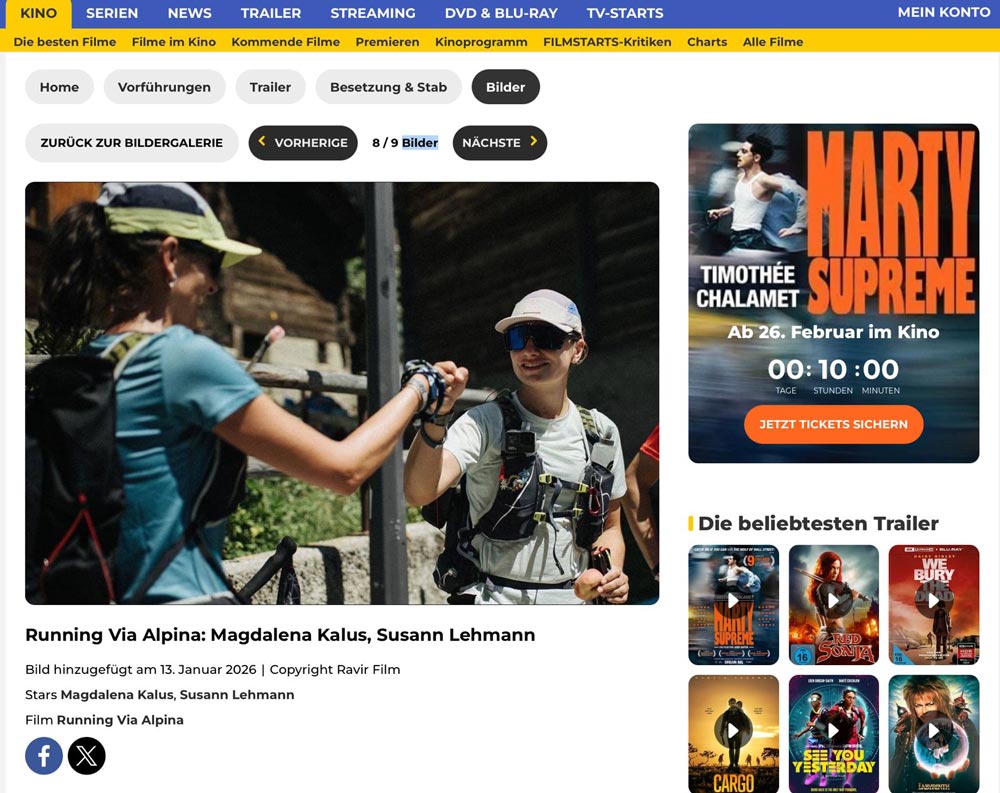Open Magdalena Kalus star link

117,694
